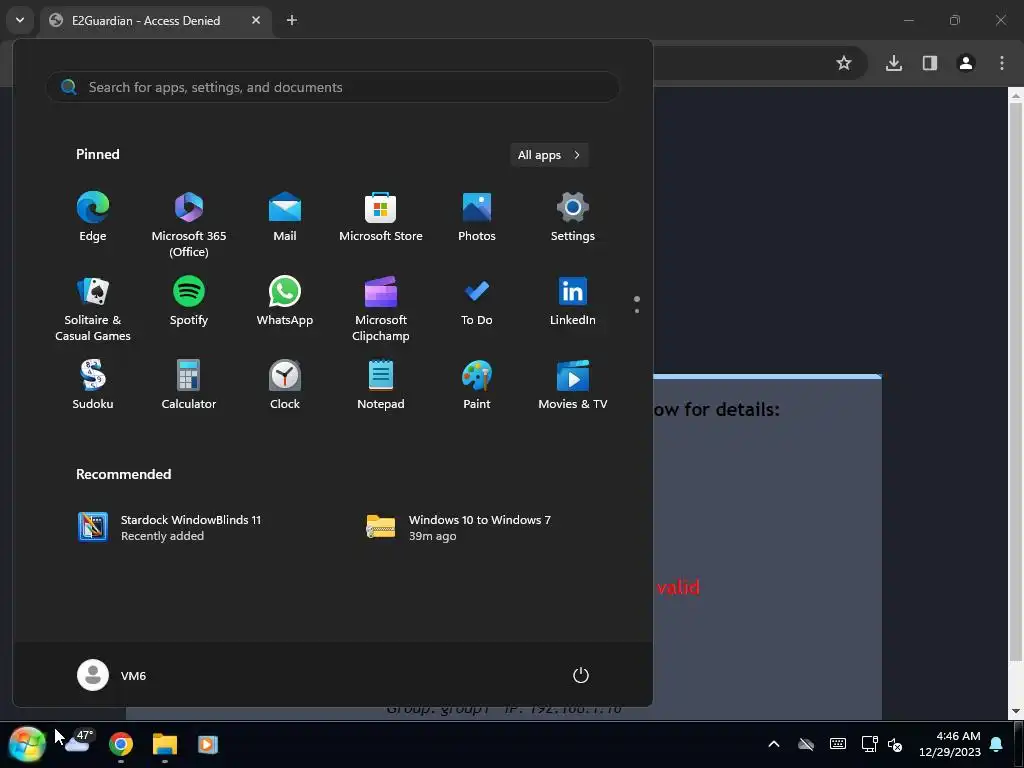Show hidden system tray icons
1024x768 pixels.
tap(774, 744)
